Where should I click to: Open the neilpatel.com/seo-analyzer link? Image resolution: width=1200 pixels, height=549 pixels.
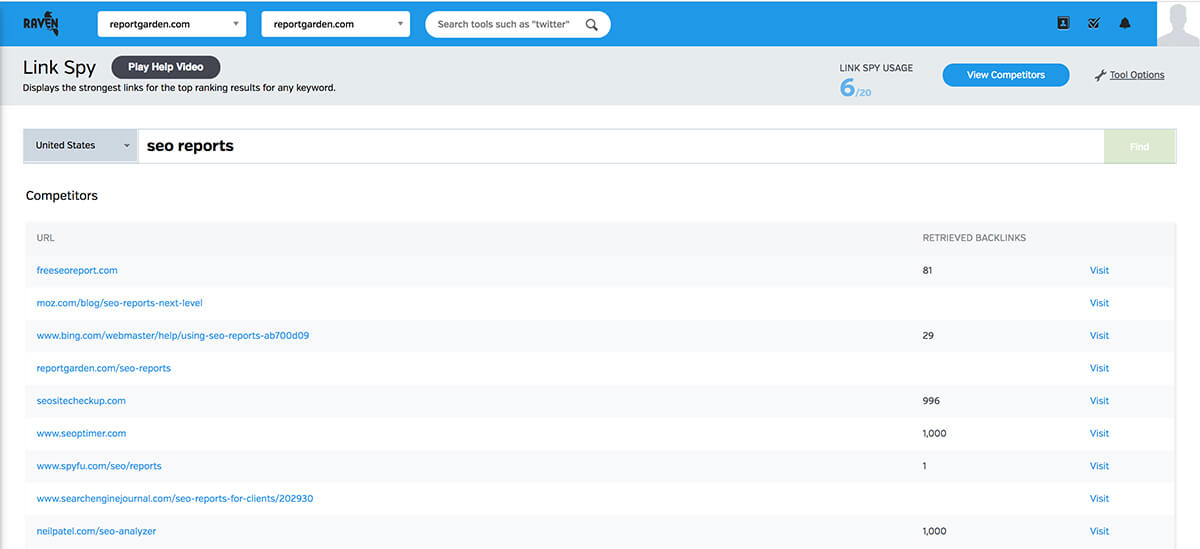point(96,531)
